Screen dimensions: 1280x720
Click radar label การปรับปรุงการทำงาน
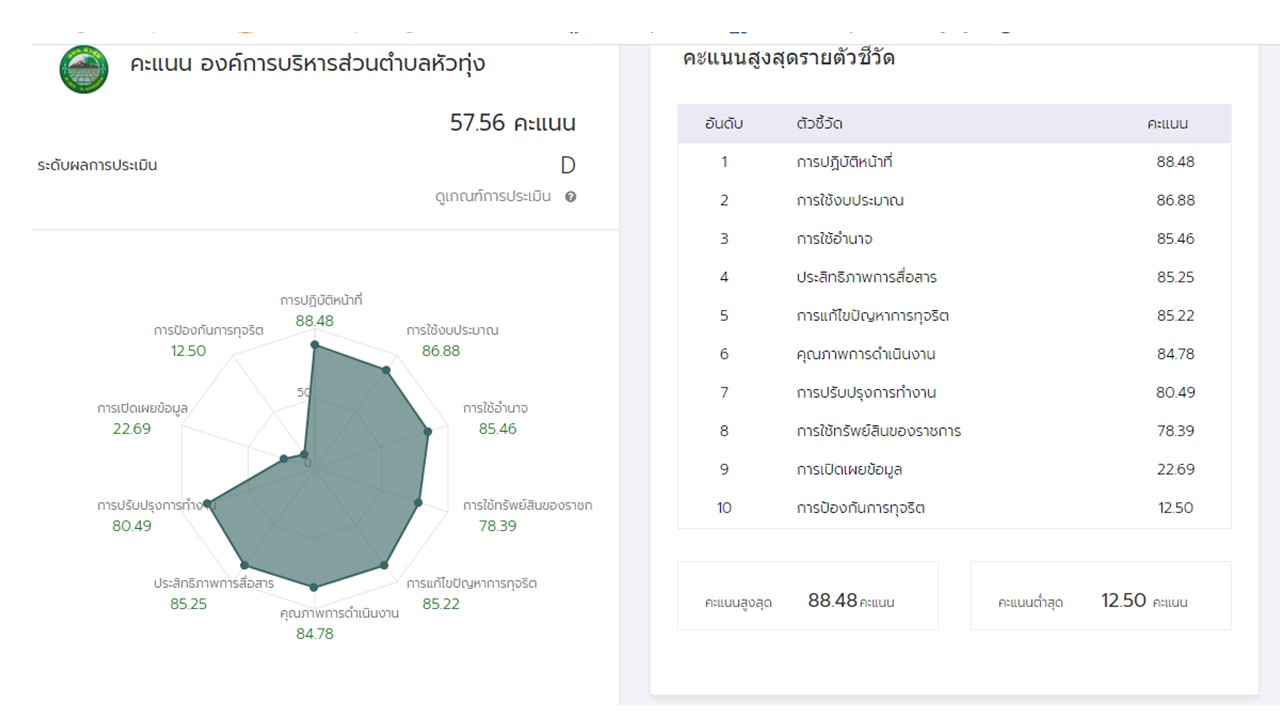click(157, 505)
